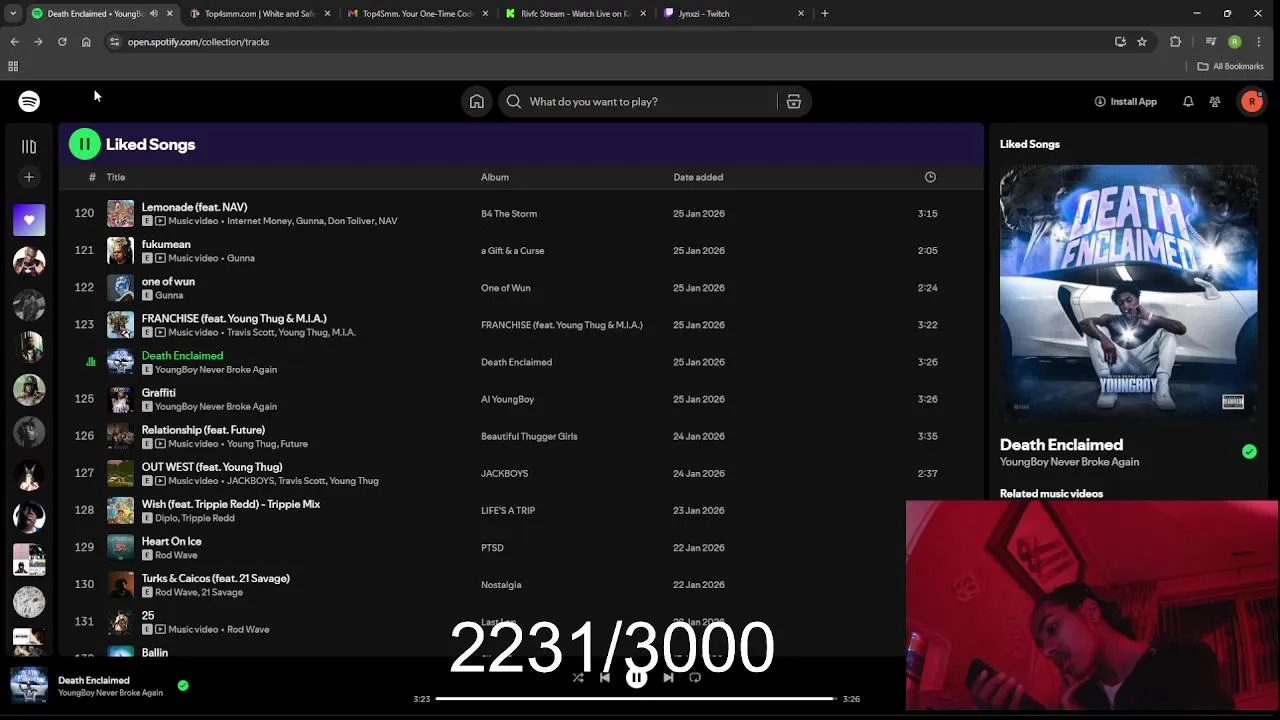Click now playing thumbnail in bottom bar
This screenshot has width=1280, height=720.
pyautogui.click(x=29, y=686)
